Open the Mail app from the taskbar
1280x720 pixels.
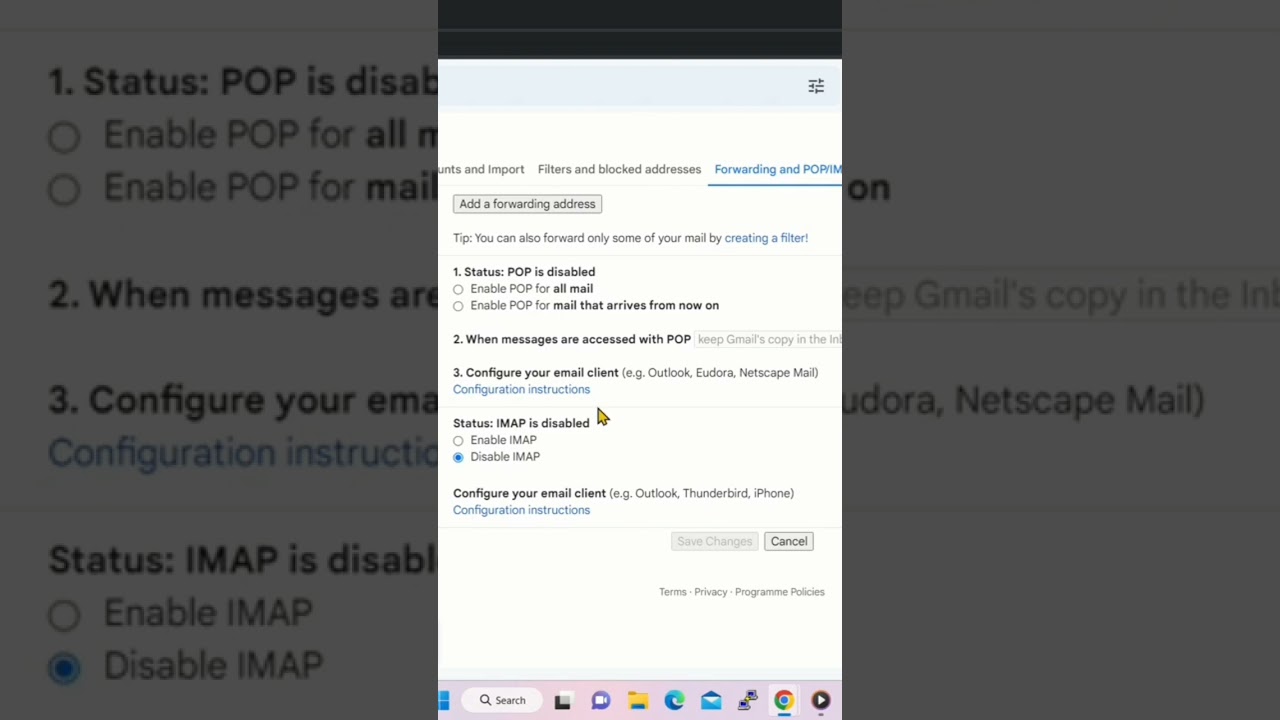click(711, 701)
